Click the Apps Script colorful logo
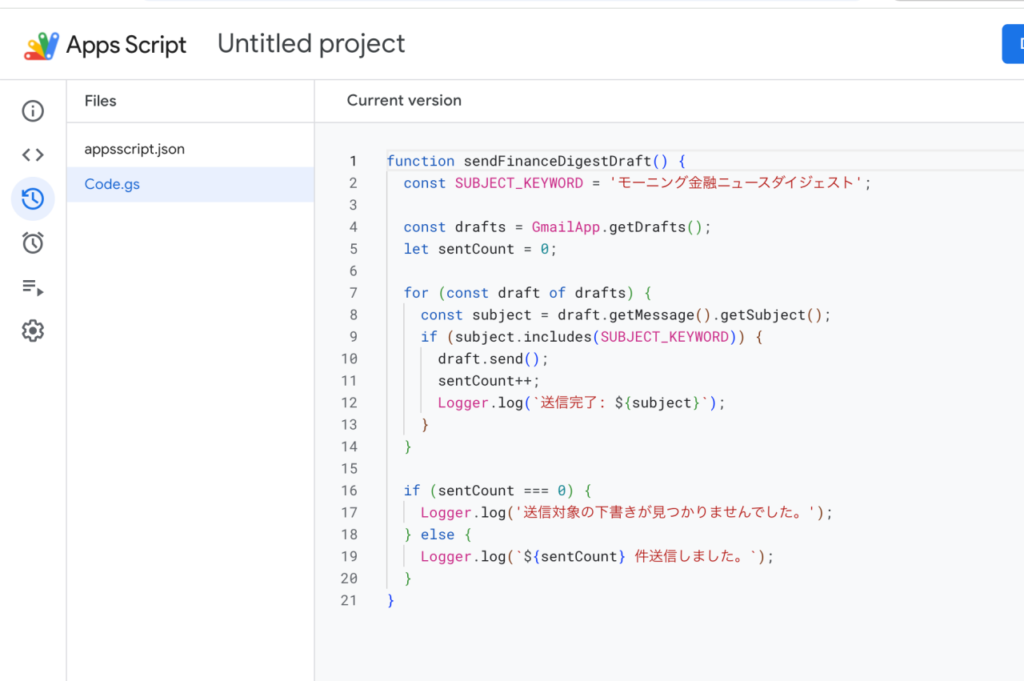 pyautogui.click(x=42, y=45)
